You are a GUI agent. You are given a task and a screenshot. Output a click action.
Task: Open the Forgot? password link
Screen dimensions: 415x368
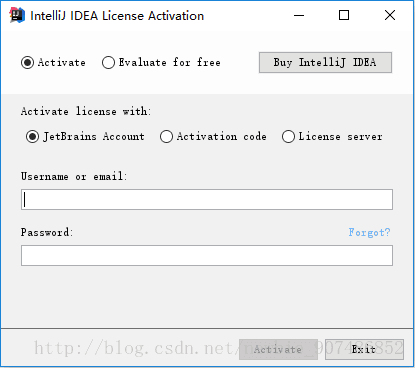click(x=369, y=232)
